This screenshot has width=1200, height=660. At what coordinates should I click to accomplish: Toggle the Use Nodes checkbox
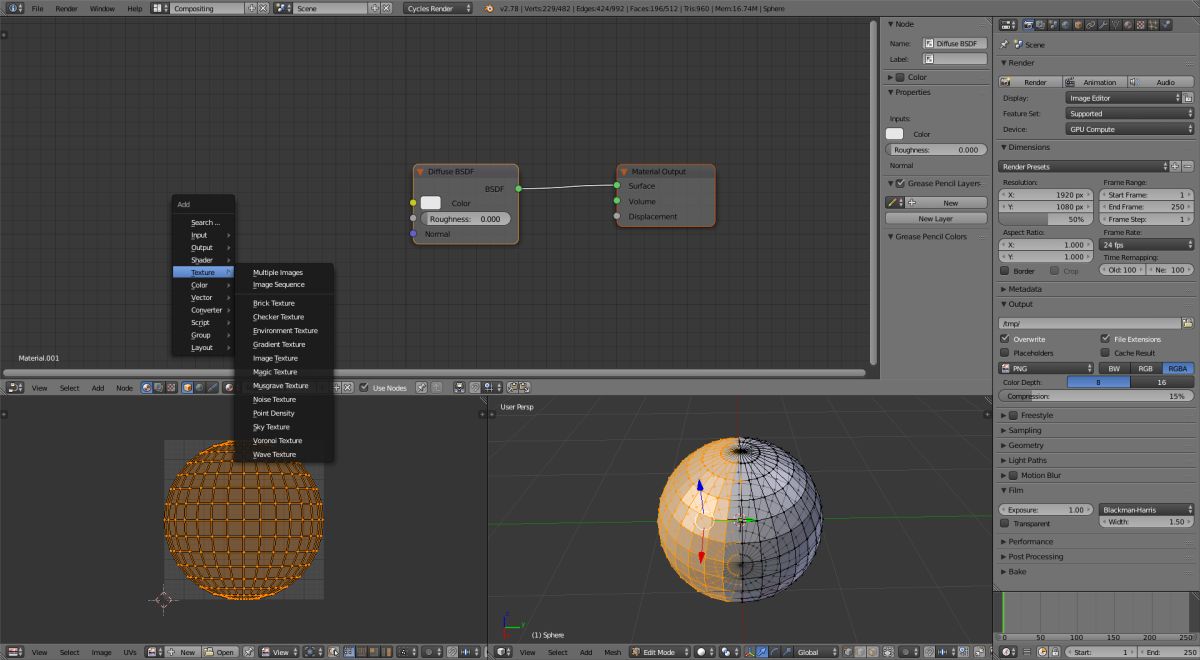(x=365, y=387)
